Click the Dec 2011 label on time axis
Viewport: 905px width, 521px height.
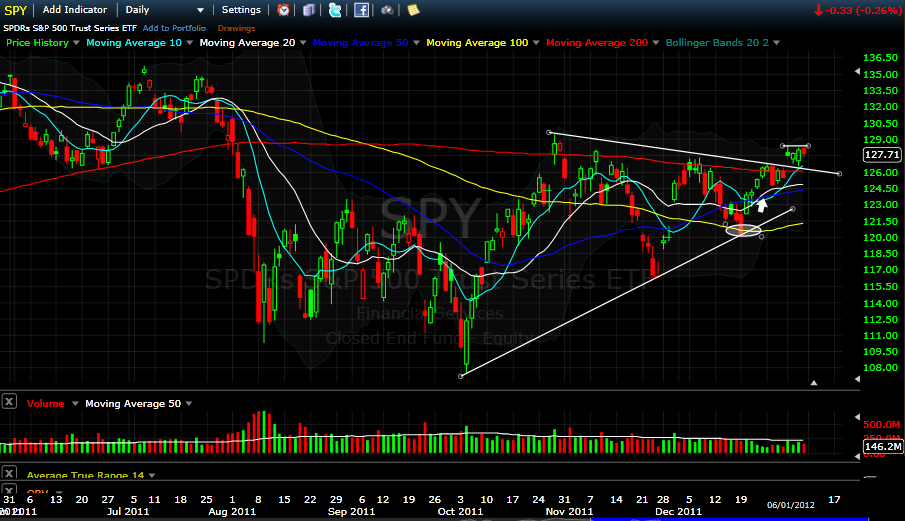pyautogui.click(x=678, y=511)
